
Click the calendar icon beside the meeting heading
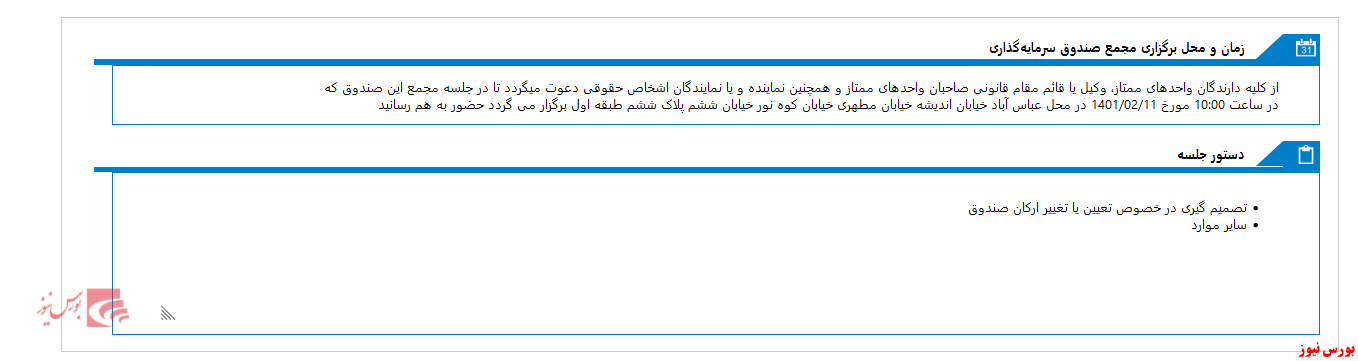tap(1305, 47)
